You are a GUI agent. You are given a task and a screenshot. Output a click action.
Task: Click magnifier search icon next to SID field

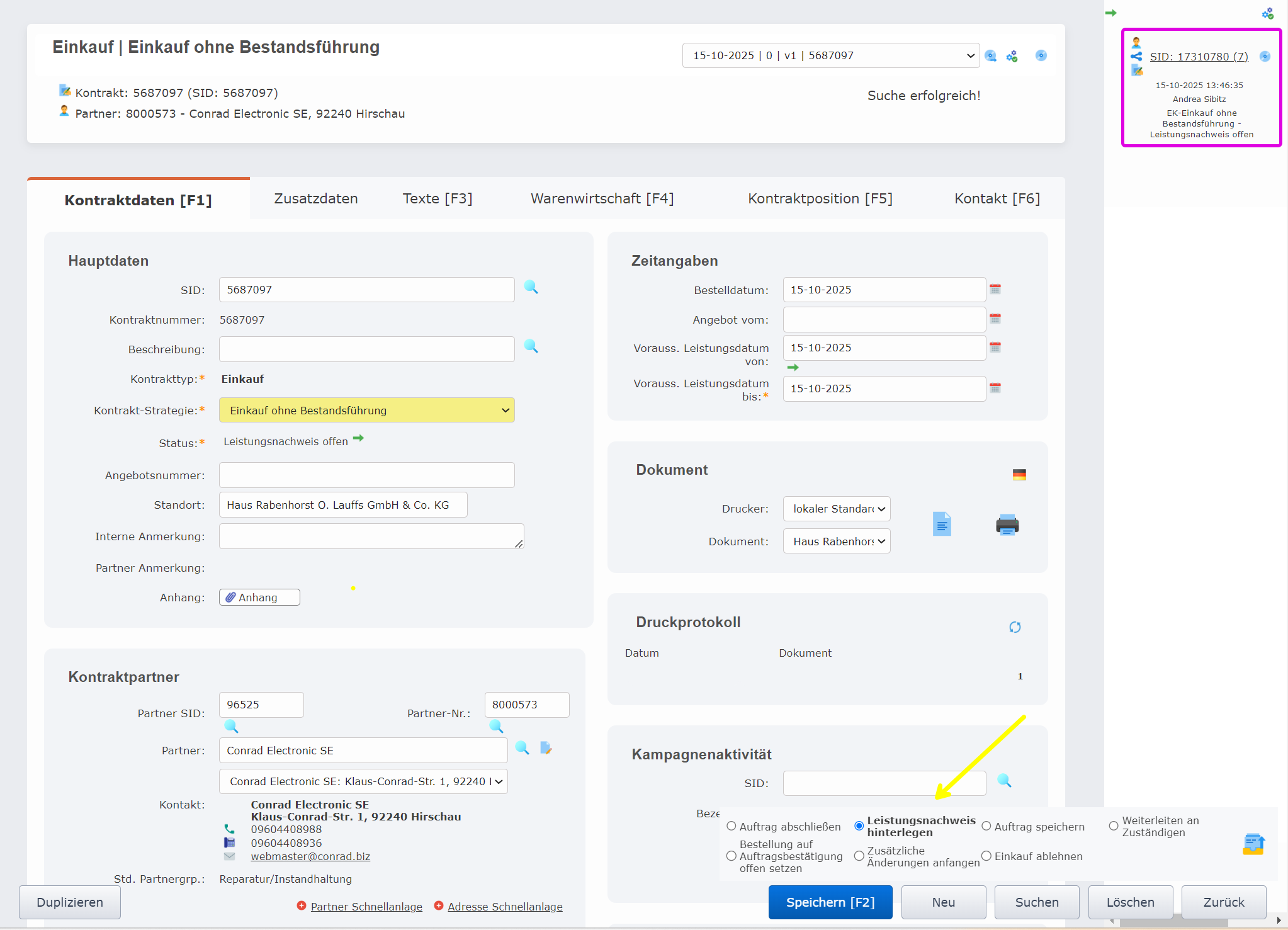tap(531, 287)
